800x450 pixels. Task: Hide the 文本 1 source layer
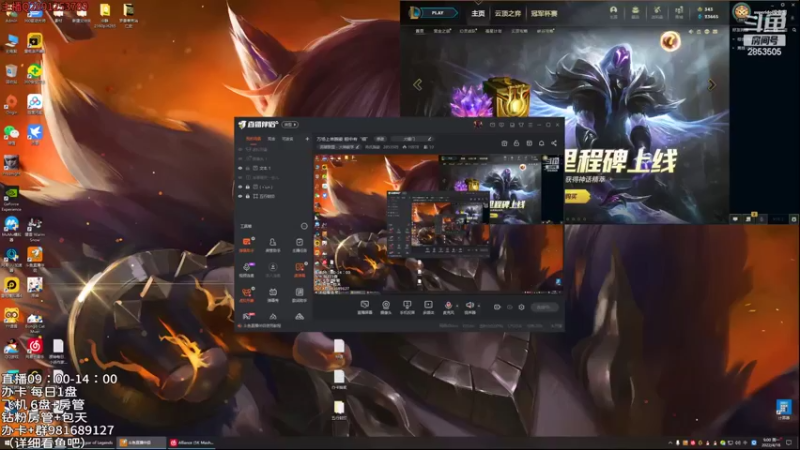point(240,168)
